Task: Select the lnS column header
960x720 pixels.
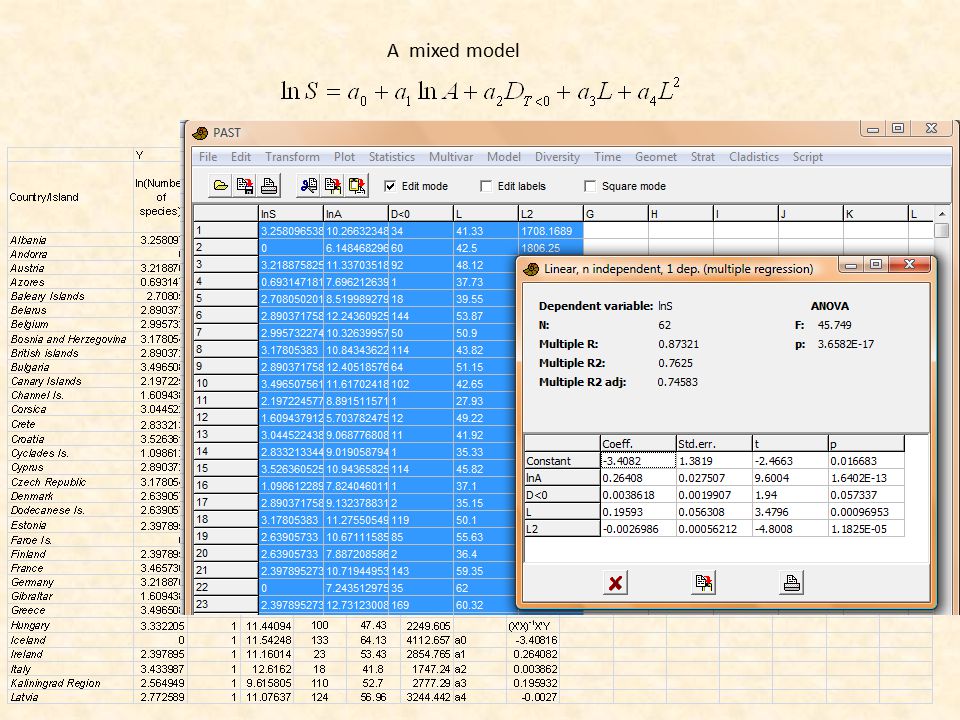Action: [291, 214]
